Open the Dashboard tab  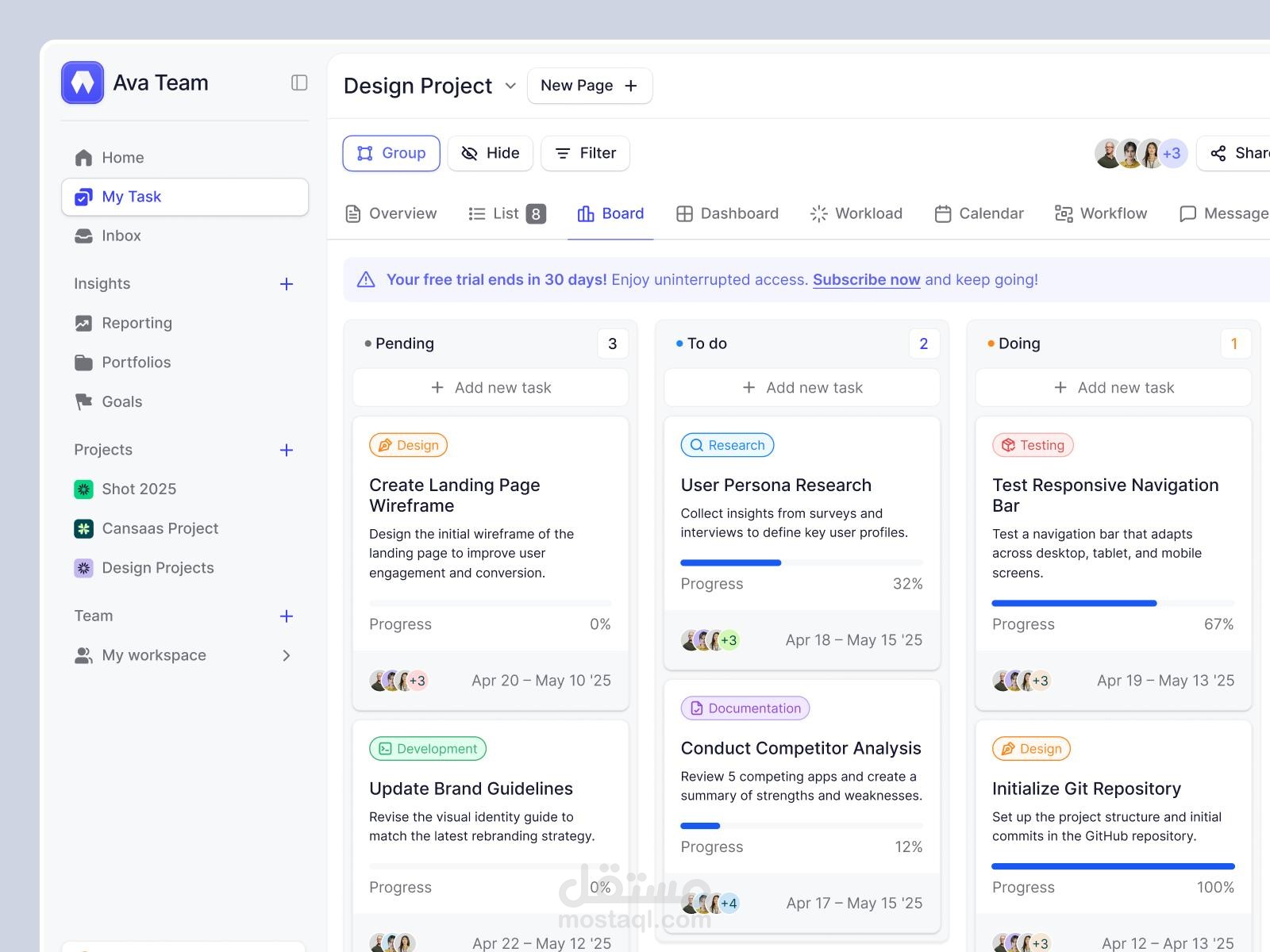click(727, 213)
